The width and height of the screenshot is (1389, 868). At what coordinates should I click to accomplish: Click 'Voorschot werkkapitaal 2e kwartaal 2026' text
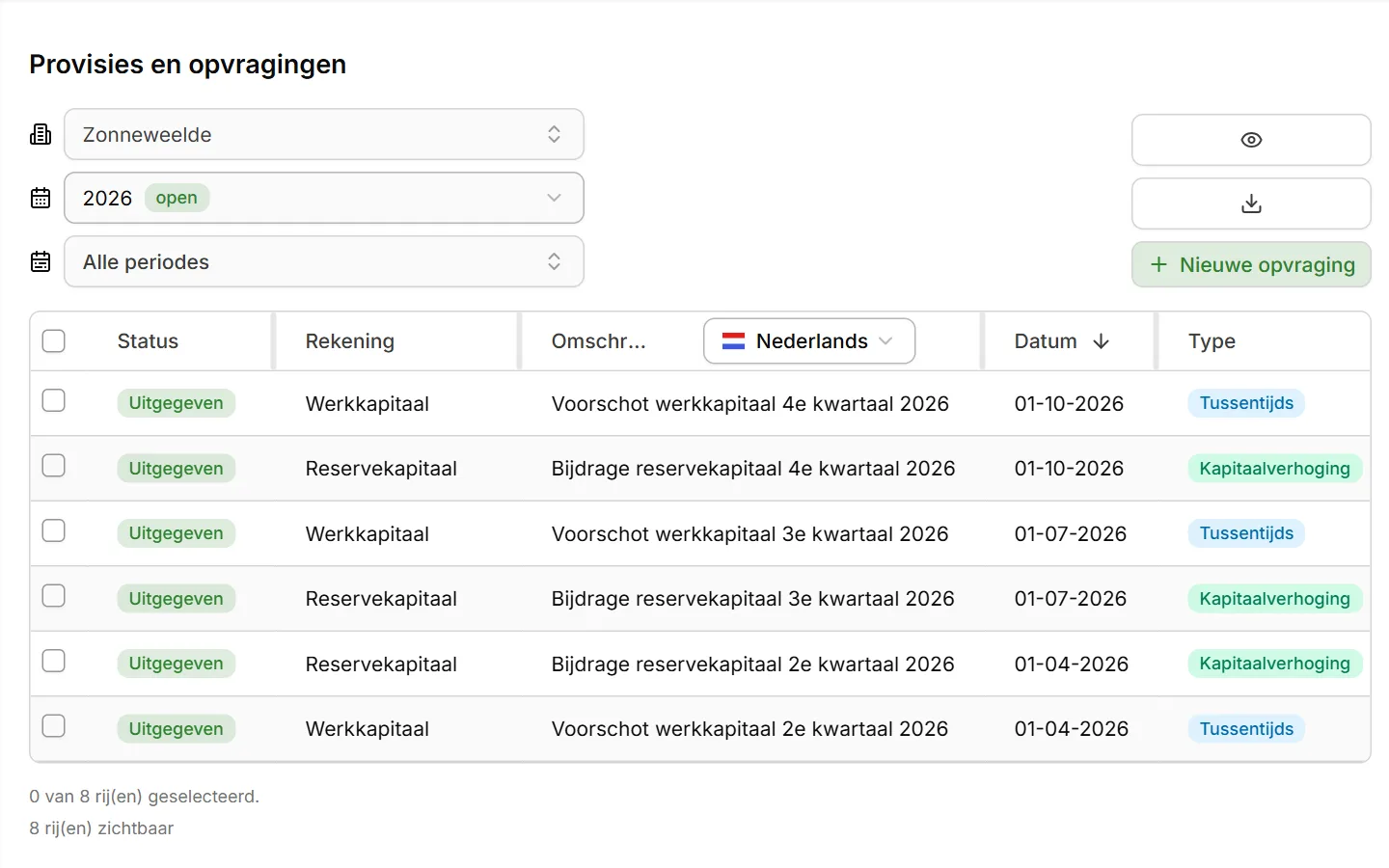(x=750, y=729)
